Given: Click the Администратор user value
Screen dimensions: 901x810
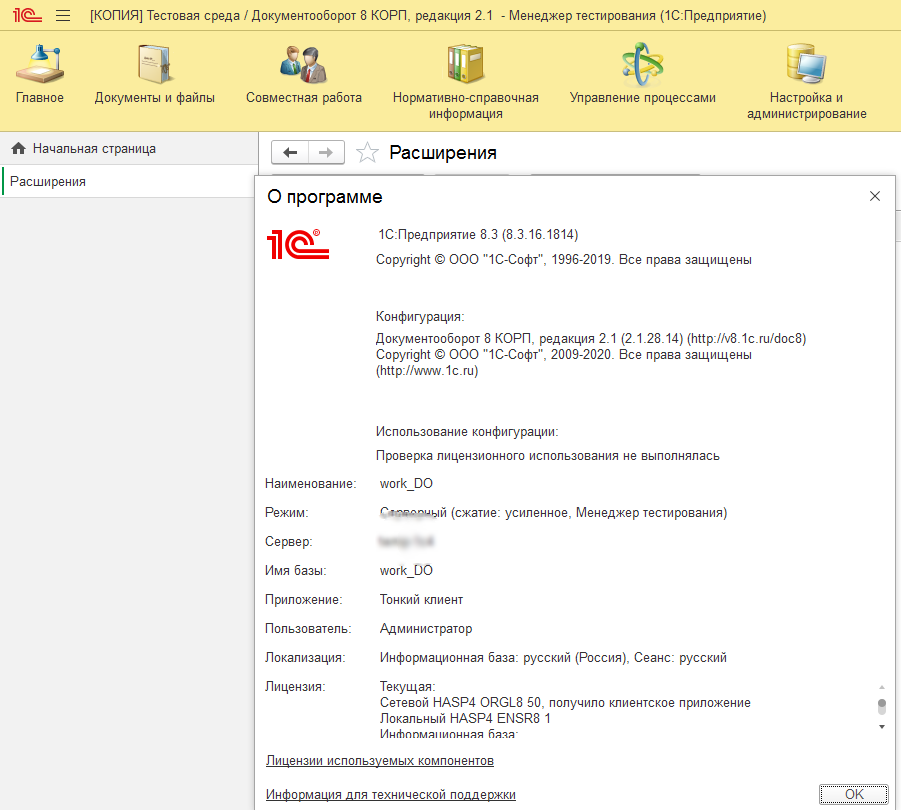Looking at the screenshot, I should [x=426, y=628].
